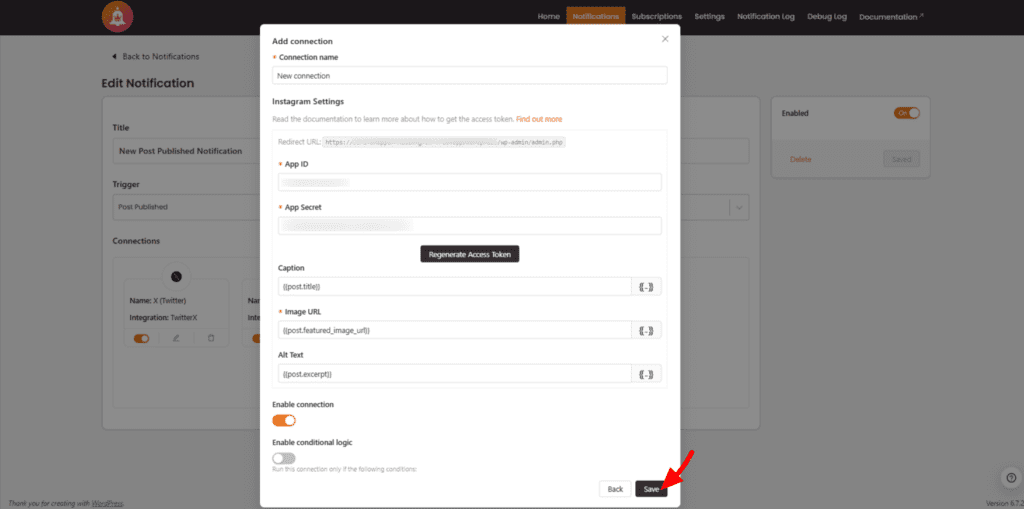Select the Redirect URL code text
Screen dimensions: 1024x509
point(444,142)
